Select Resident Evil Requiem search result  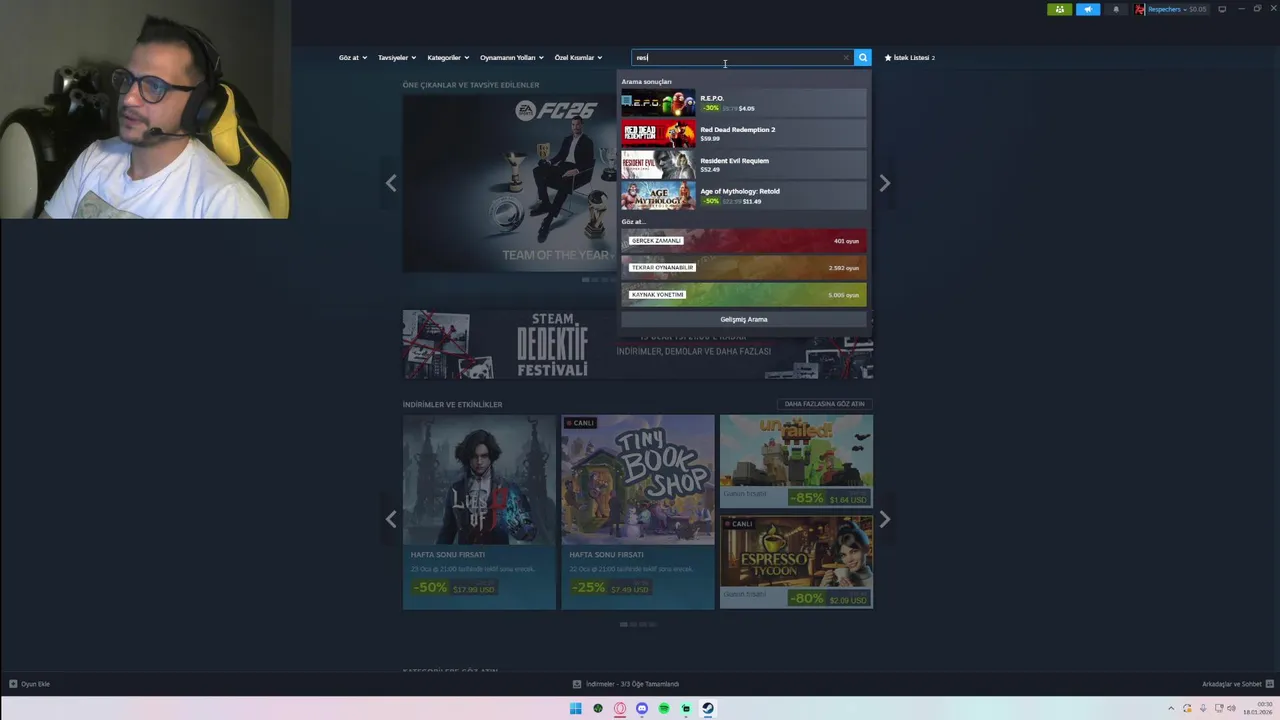coord(744,165)
